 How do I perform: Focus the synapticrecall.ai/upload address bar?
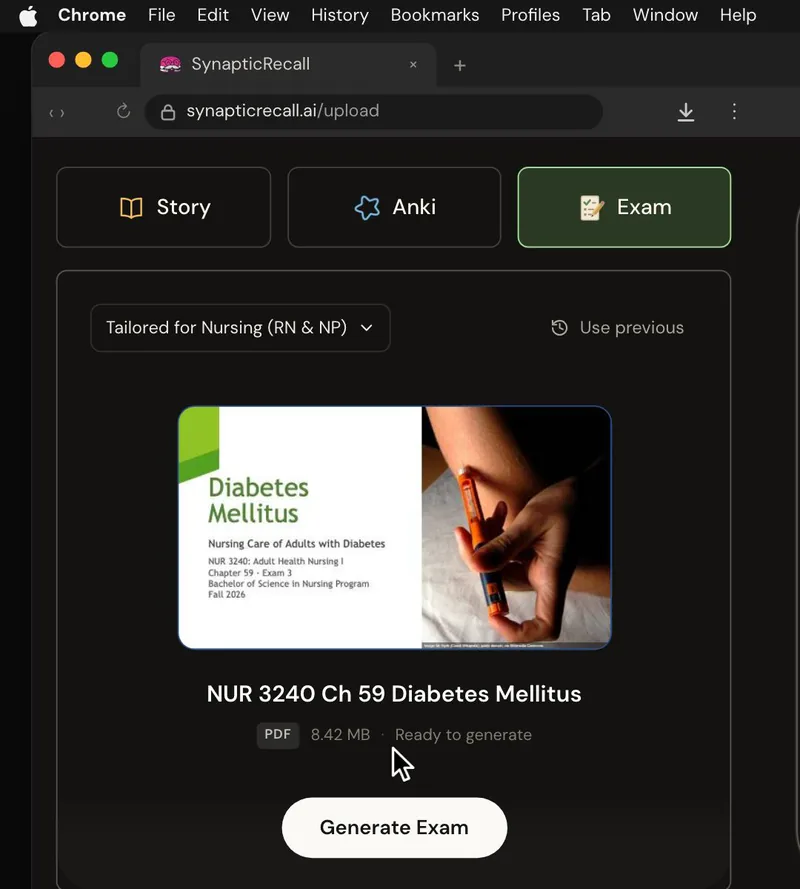(374, 112)
